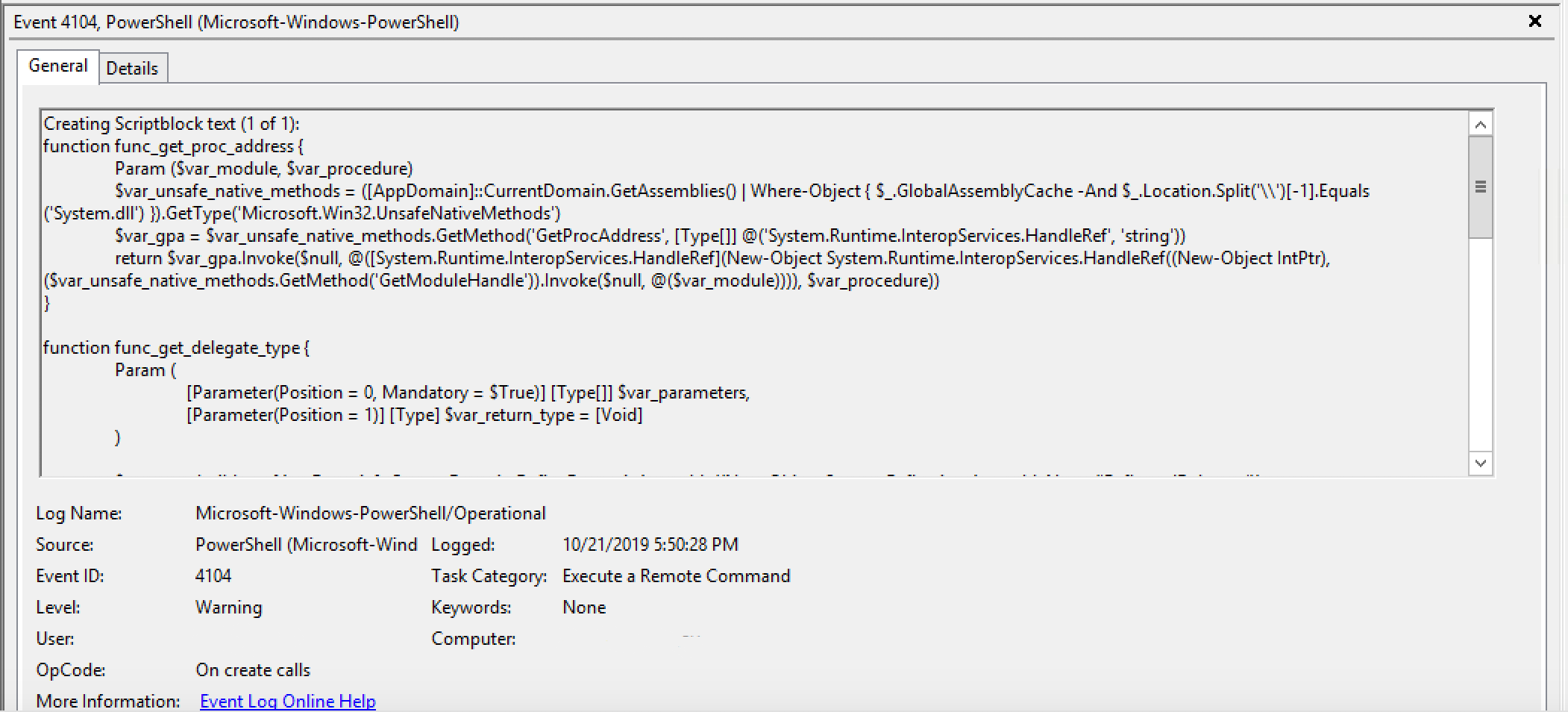Image resolution: width=1568 pixels, height=712 pixels.
Task: Click the Logged timestamp '10/21/2019 5:50:28 PM'
Action: [650, 544]
